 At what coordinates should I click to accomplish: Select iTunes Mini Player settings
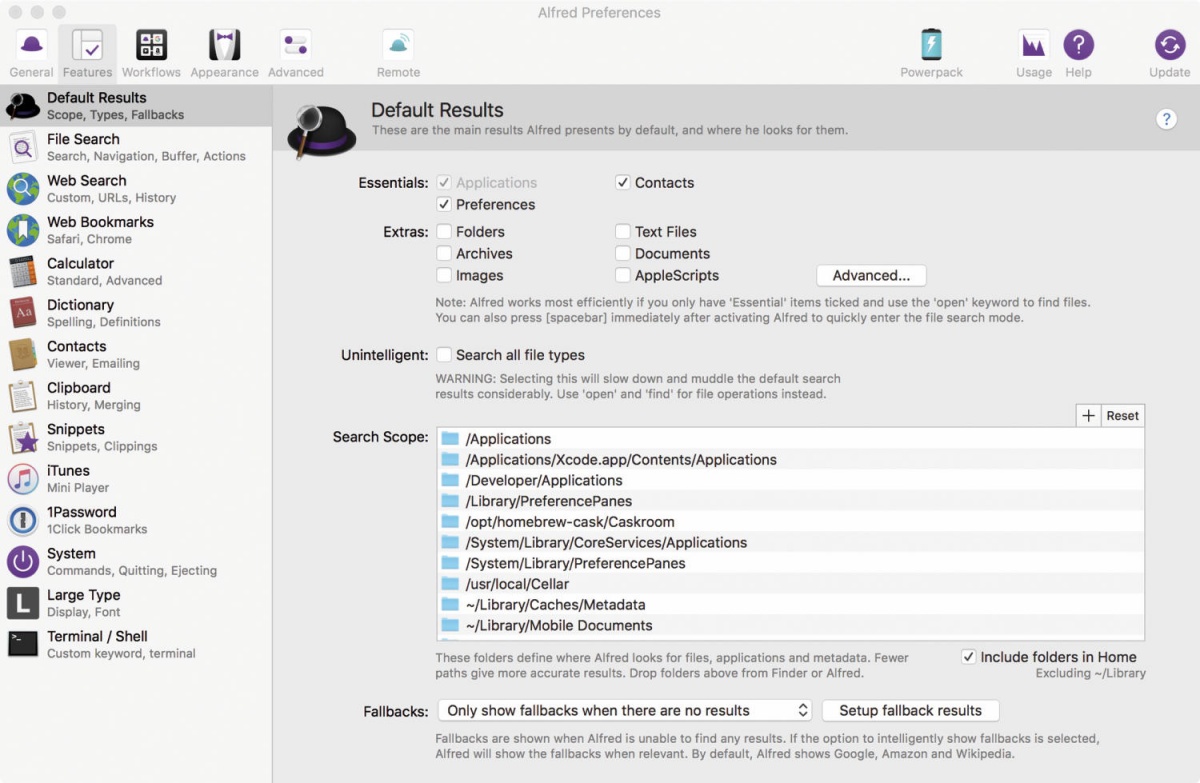pyautogui.click(x=136, y=479)
